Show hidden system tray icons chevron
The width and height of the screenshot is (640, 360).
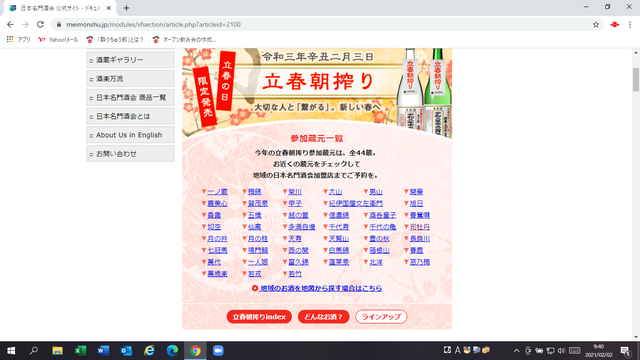point(516,351)
